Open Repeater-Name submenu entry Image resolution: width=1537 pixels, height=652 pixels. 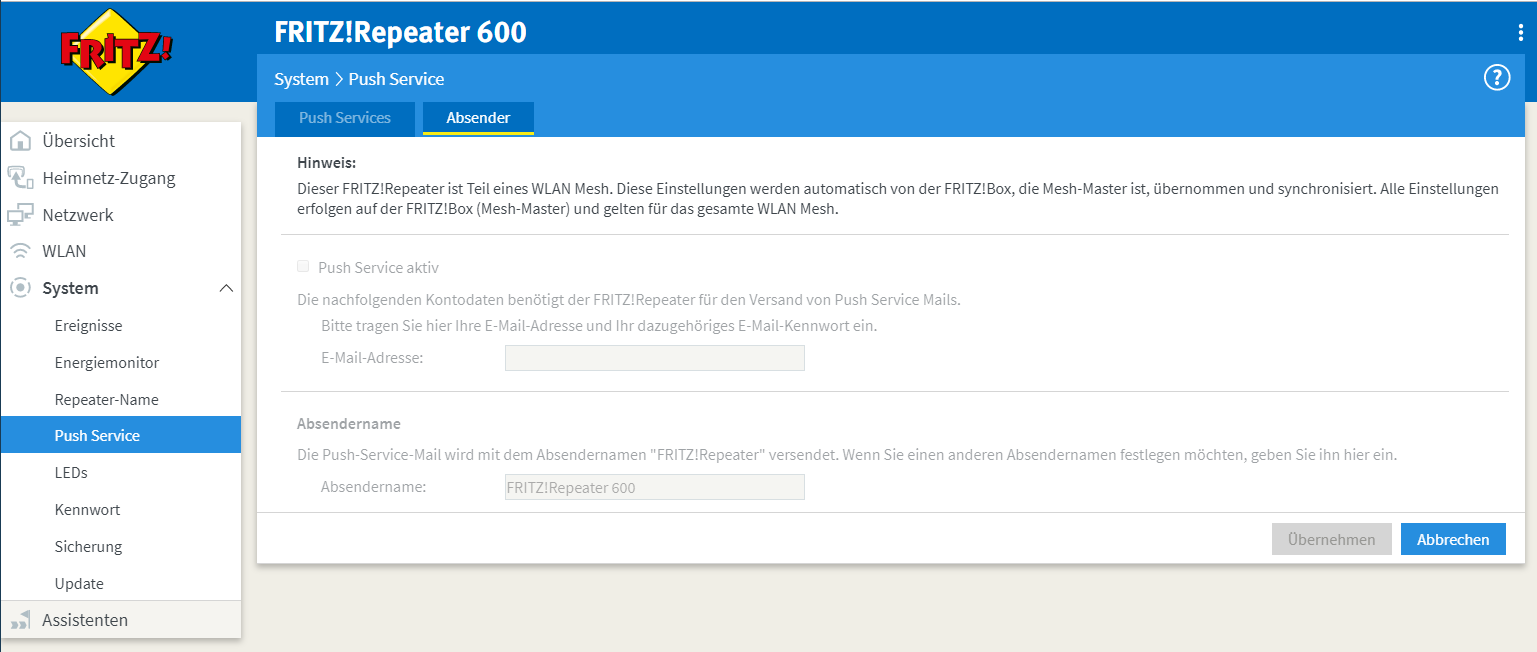click(106, 400)
